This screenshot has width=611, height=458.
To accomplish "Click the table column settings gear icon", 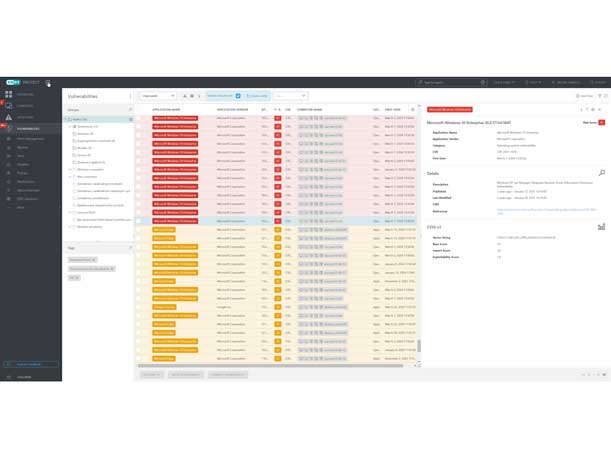I will coord(413,109).
